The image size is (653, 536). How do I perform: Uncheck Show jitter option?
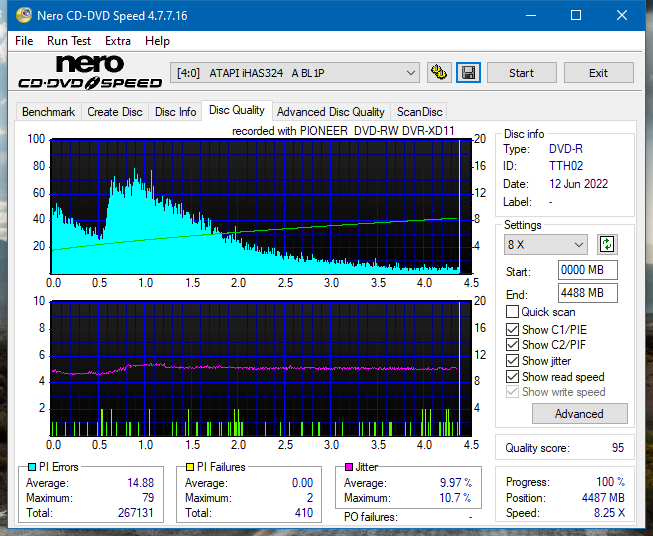coord(512,361)
